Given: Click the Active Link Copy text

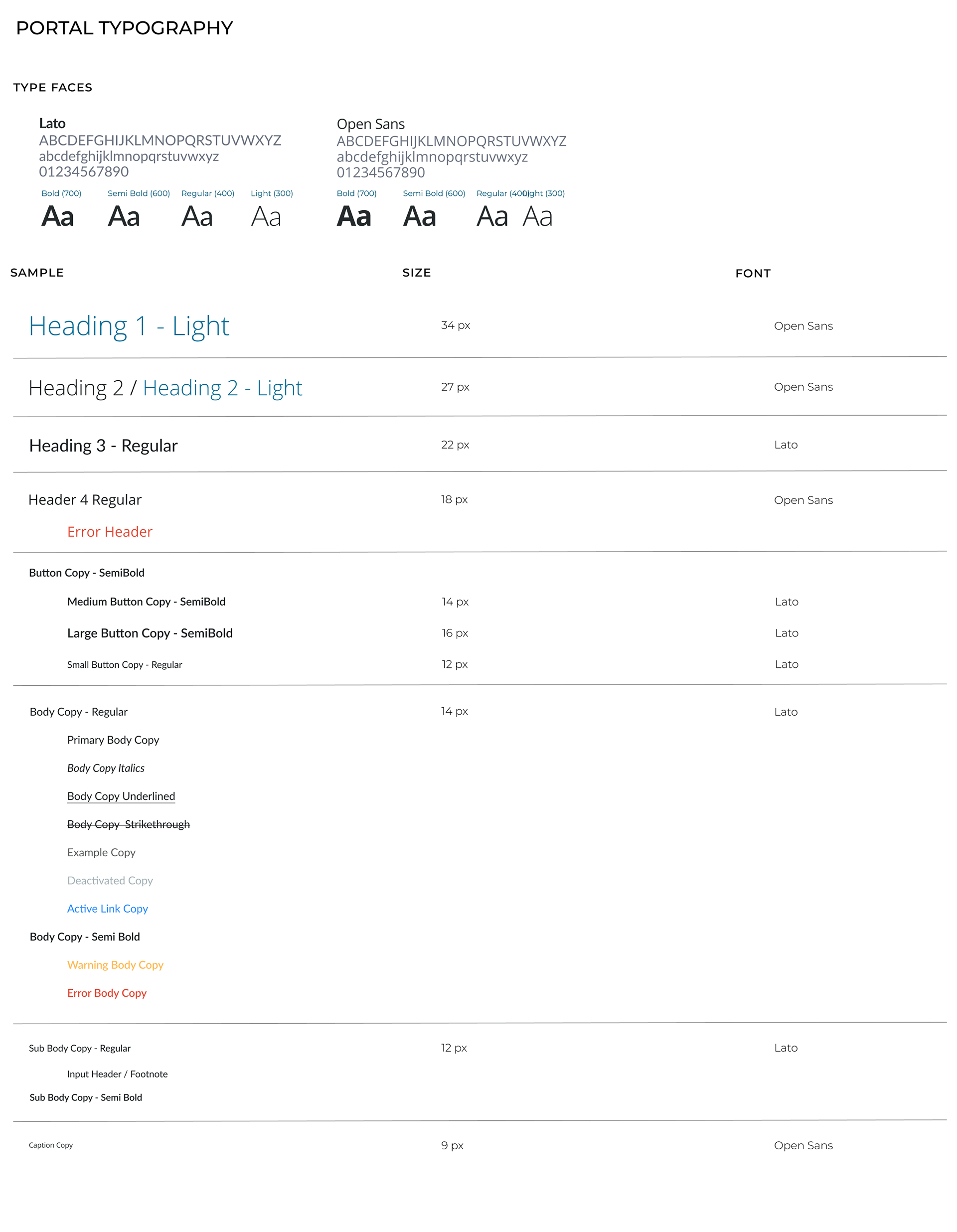Looking at the screenshot, I should [107, 909].
